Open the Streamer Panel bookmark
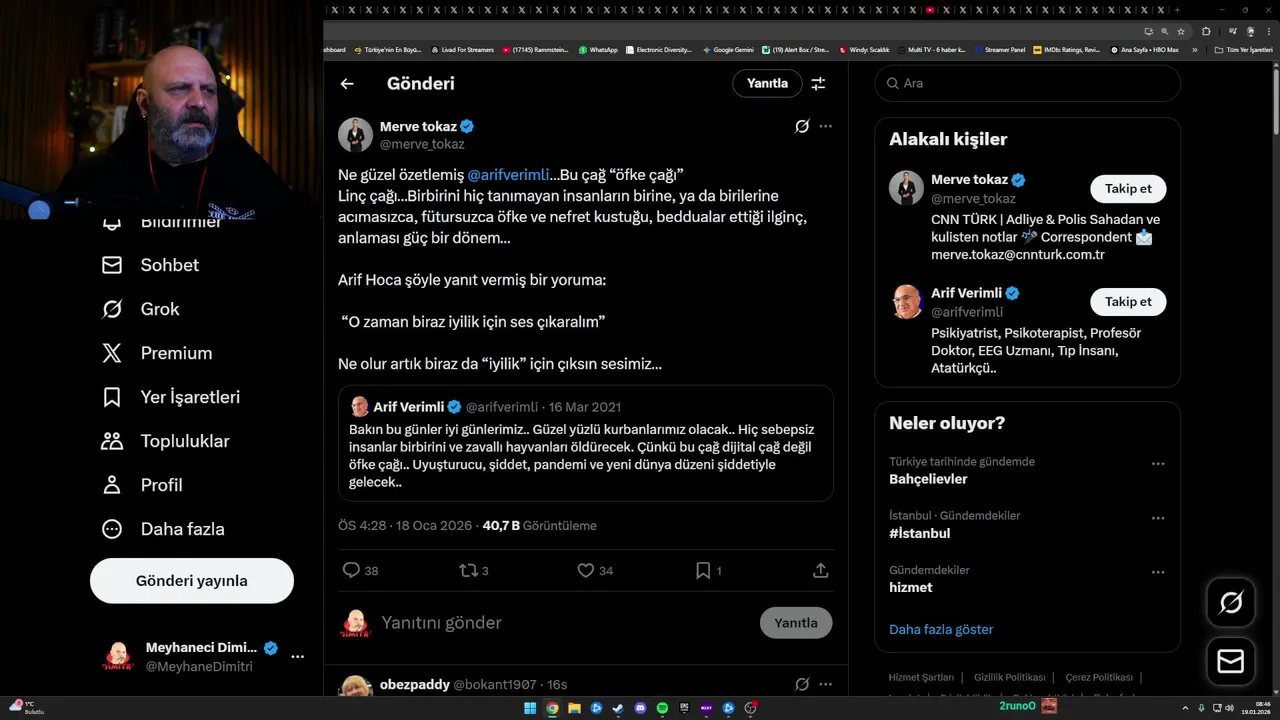 click(x=1000, y=49)
